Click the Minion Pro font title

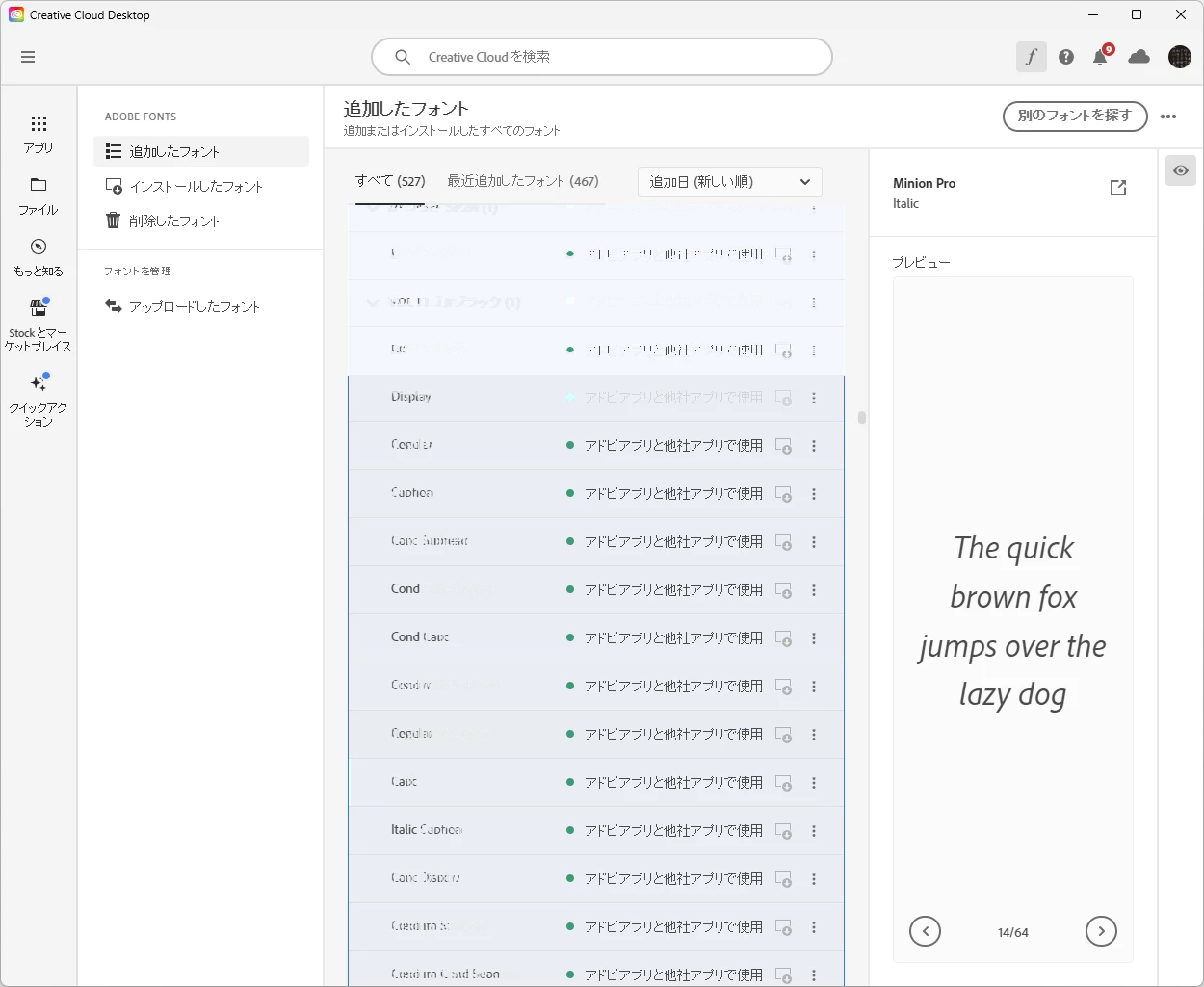click(x=924, y=183)
